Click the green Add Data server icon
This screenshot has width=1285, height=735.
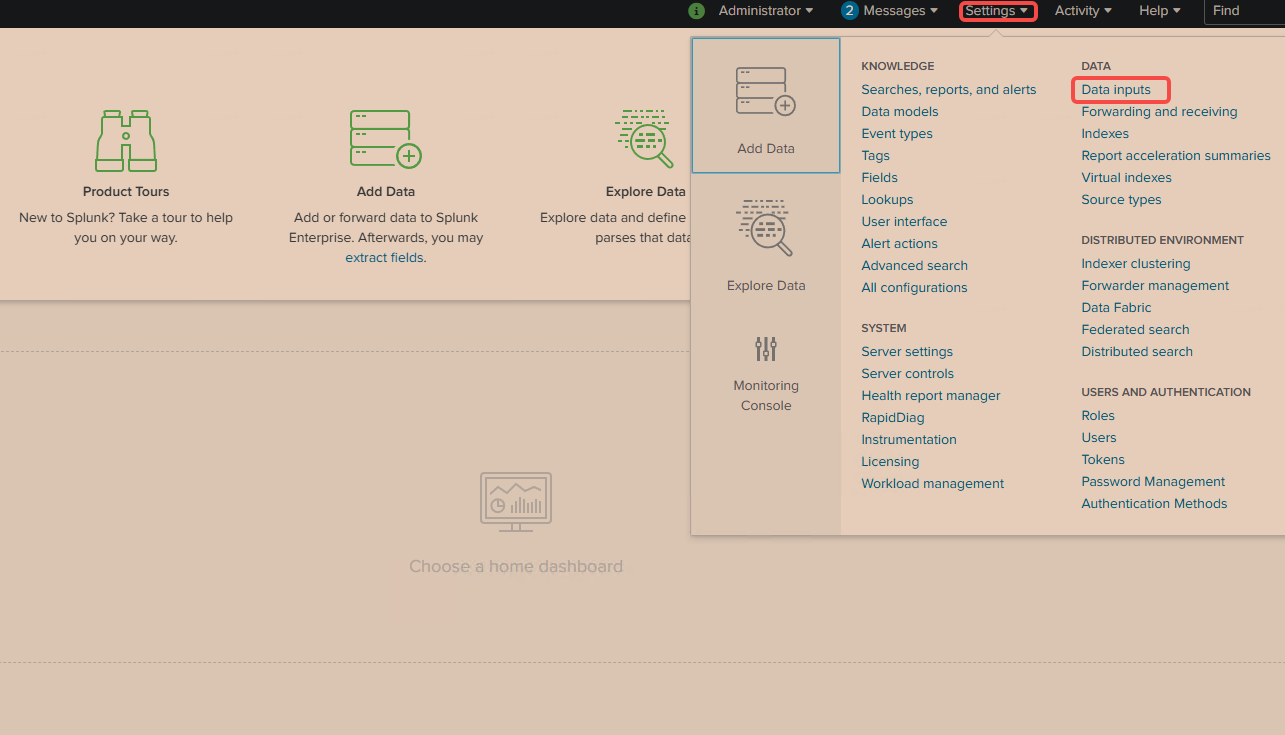(385, 139)
